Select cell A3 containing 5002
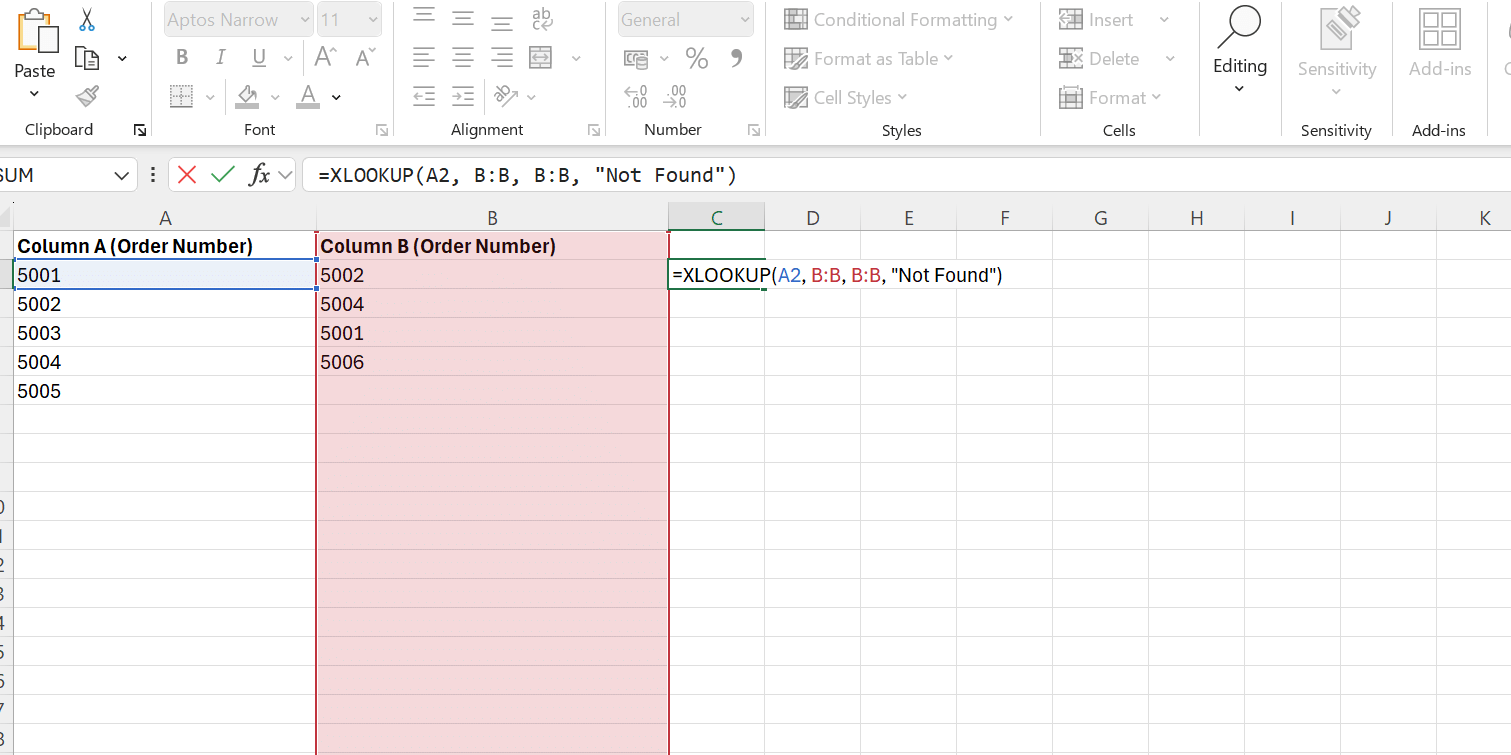Image resolution: width=1511 pixels, height=755 pixels. (x=165, y=304)
